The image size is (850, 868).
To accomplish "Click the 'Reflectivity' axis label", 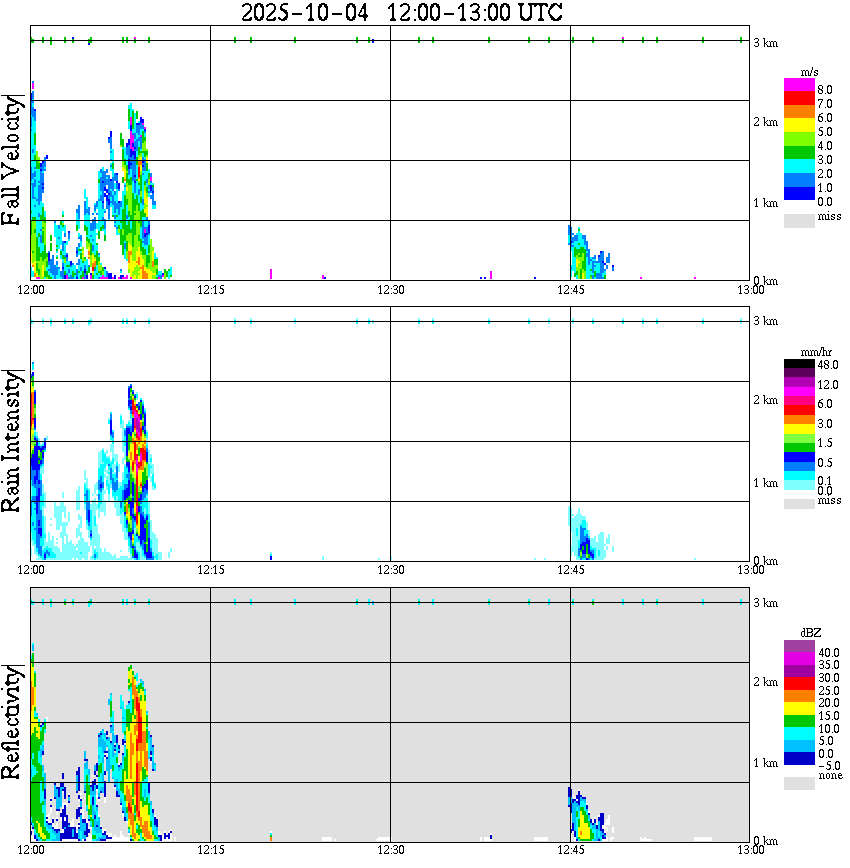I will (x=12, y=722).
